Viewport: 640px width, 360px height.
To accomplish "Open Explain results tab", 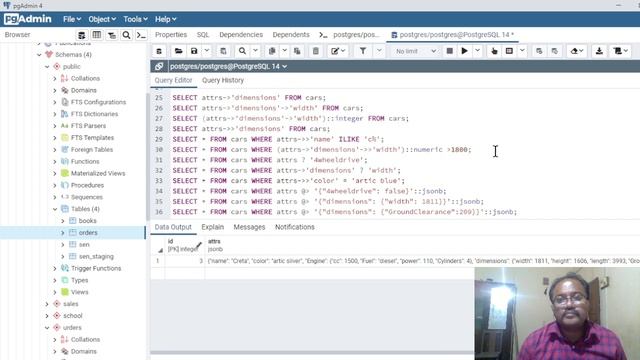I will click(x=213, y=227).
